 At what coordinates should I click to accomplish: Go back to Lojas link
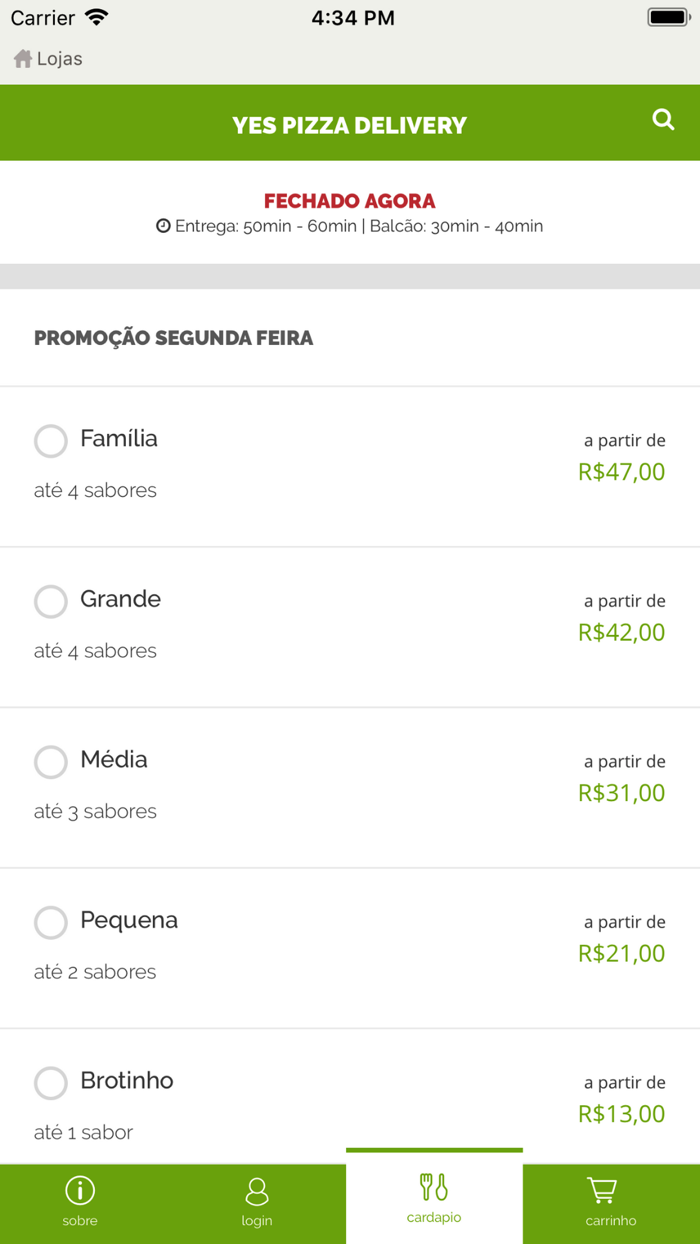pyautogui.click(x=59, y=59)
